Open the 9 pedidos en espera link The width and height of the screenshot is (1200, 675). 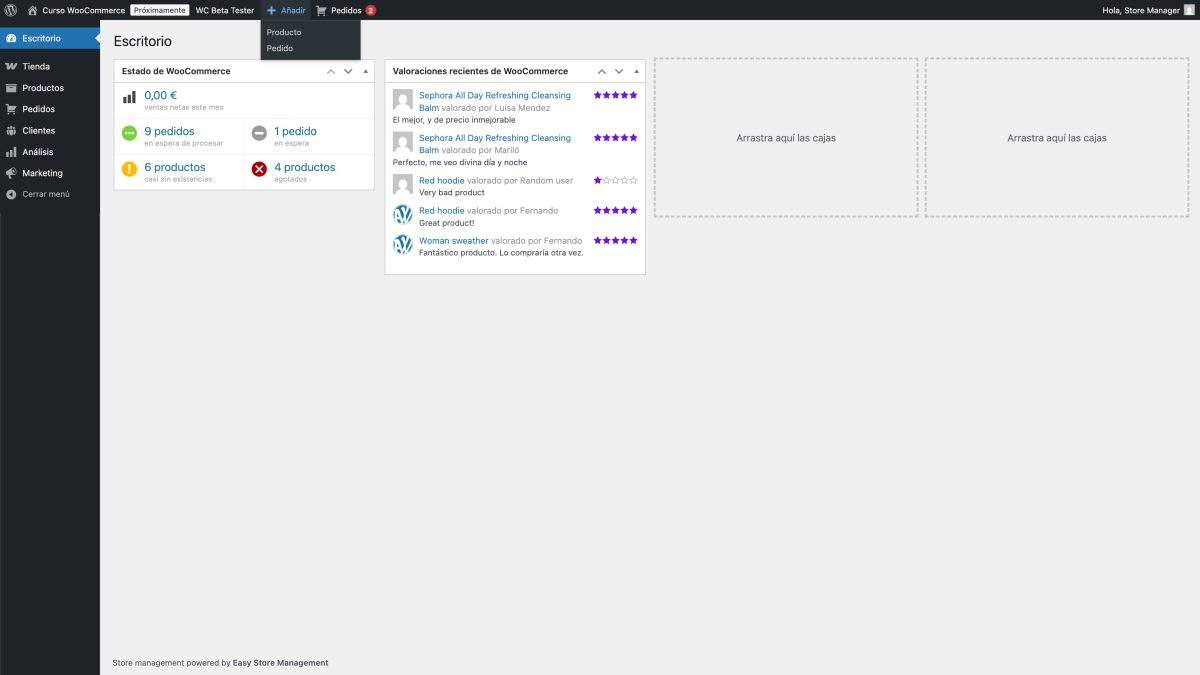pyautogui.click(x=169, y=131)
